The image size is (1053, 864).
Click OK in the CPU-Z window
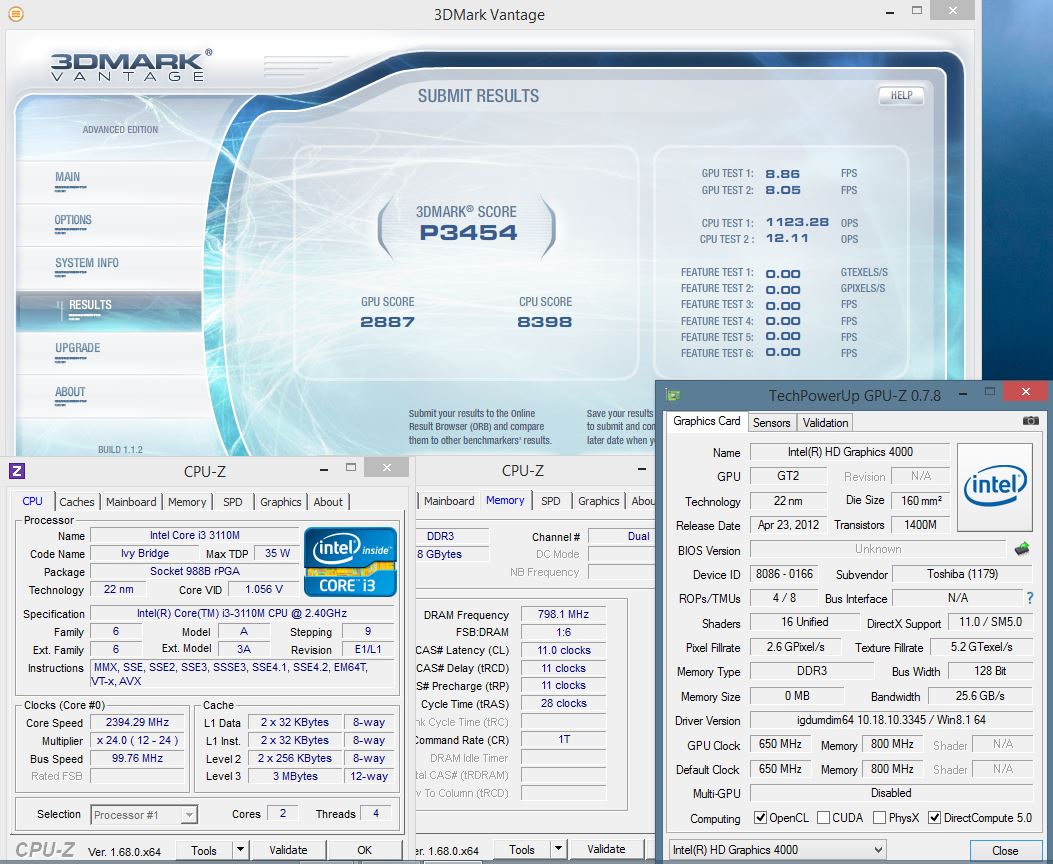coord(365,850)
